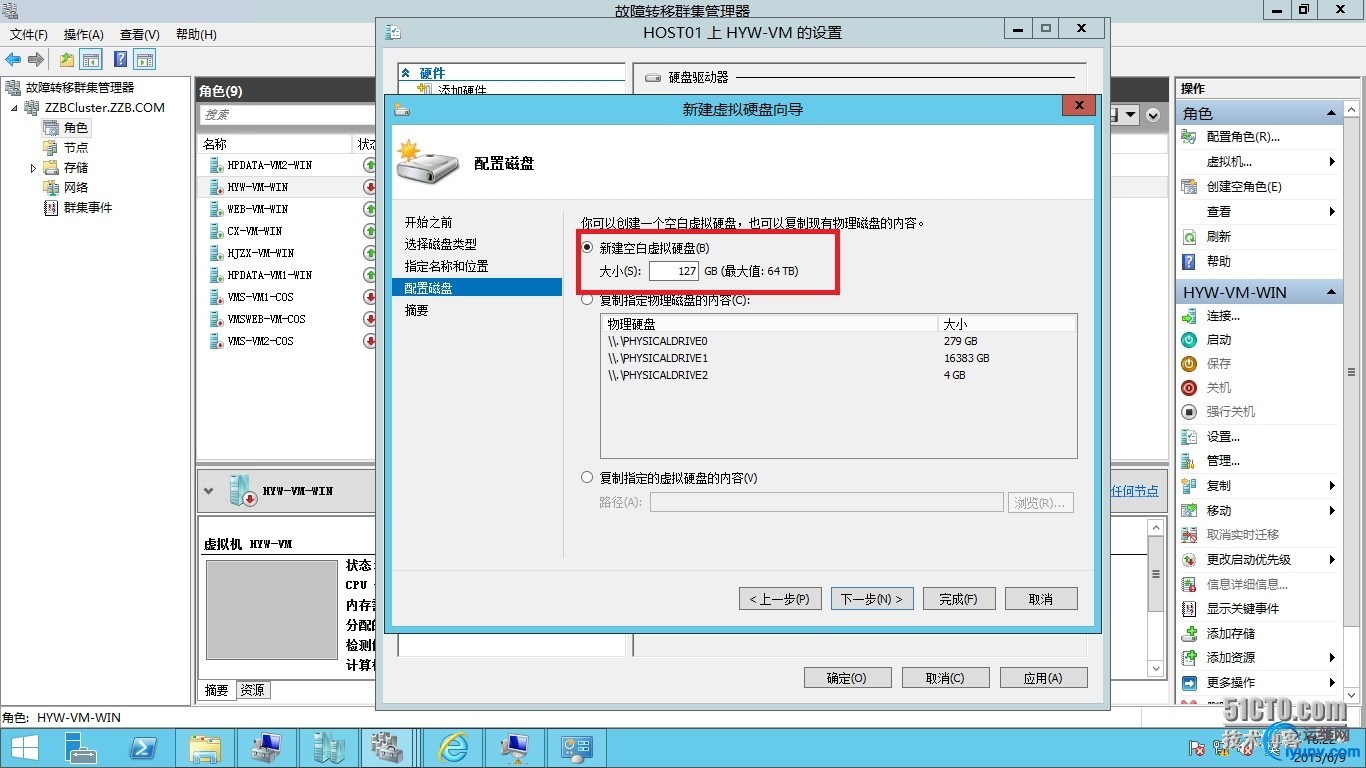Click the 连接... connect icon
Screen dimensions: 1366x768
click(1189, 316)
